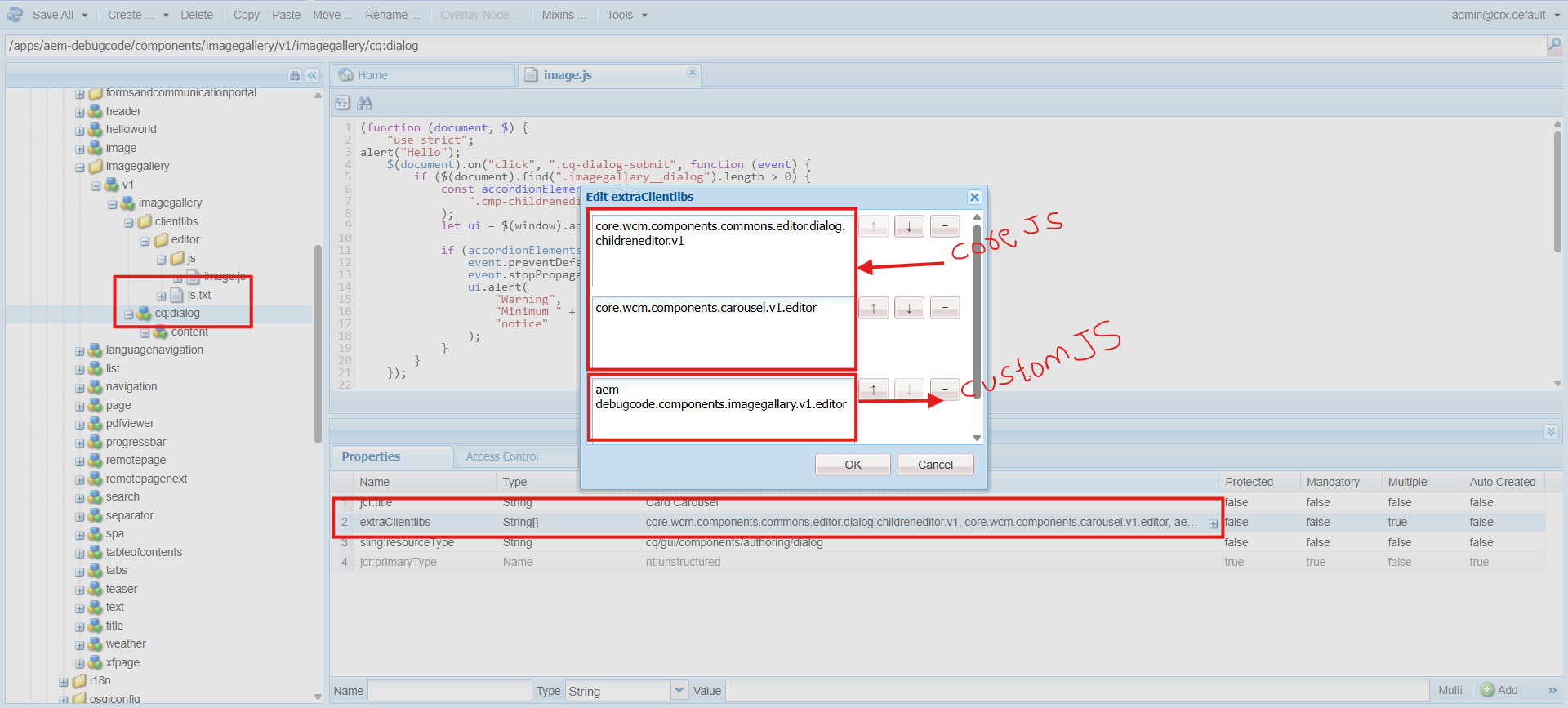Screen dimensions: 1568x708
Task: Remove the aem-debugcode imagegallary.v1.editor entry
Action: (945, 390)
